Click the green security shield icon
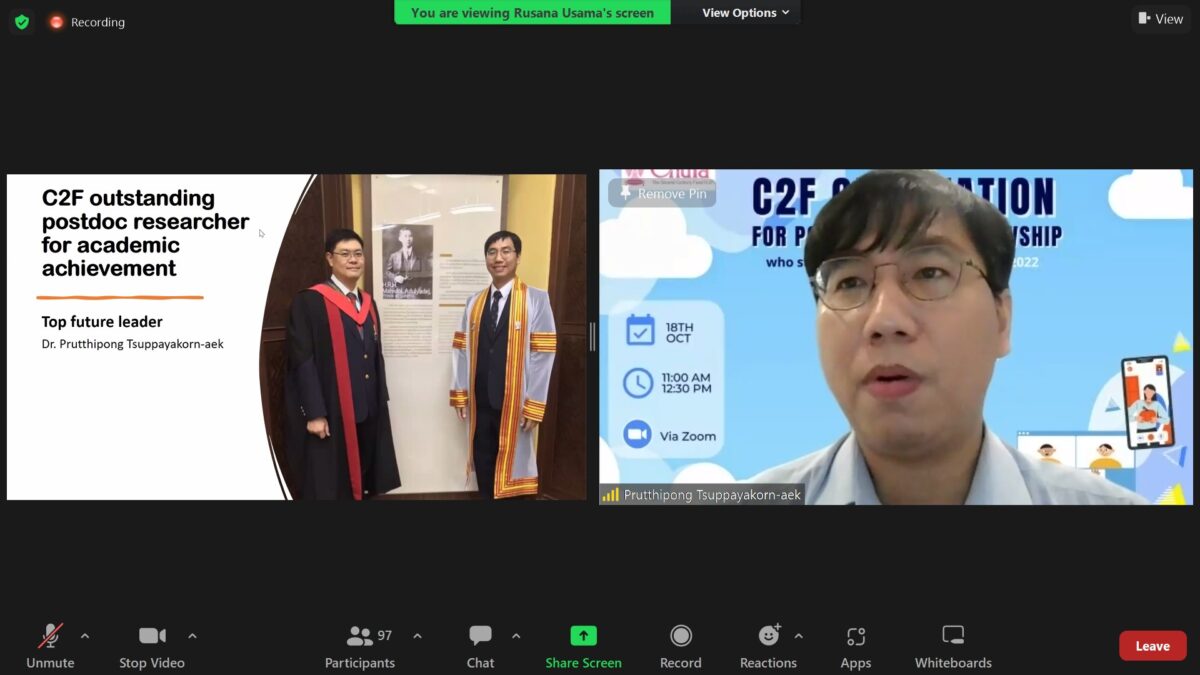 21,21
